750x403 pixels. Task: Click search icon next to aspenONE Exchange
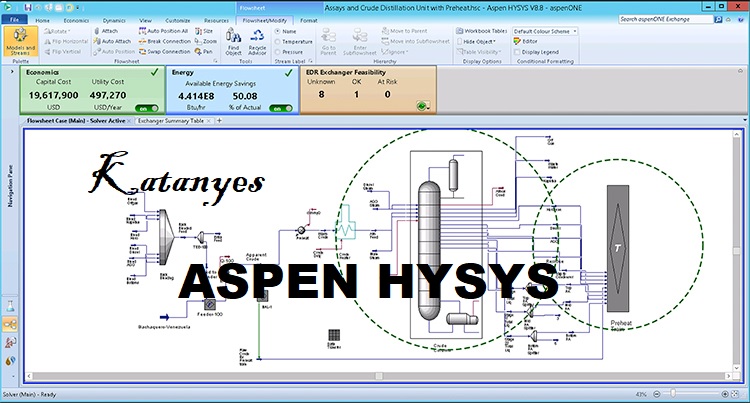pyautogui.click(x=718, y=19)
